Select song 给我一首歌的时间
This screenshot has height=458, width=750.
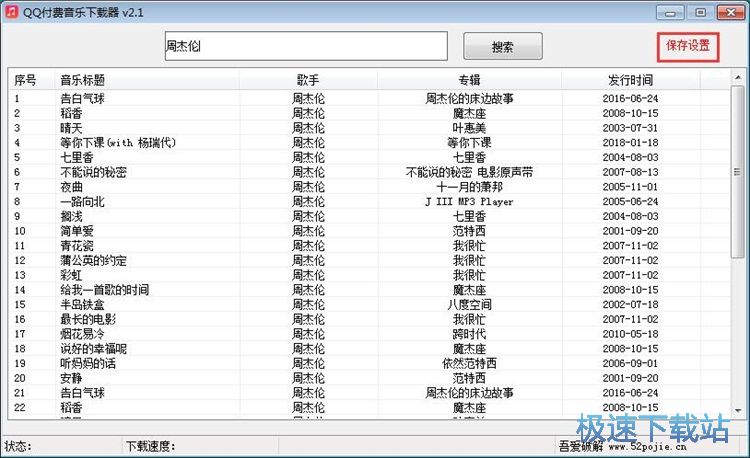click(x=104, y=290)
